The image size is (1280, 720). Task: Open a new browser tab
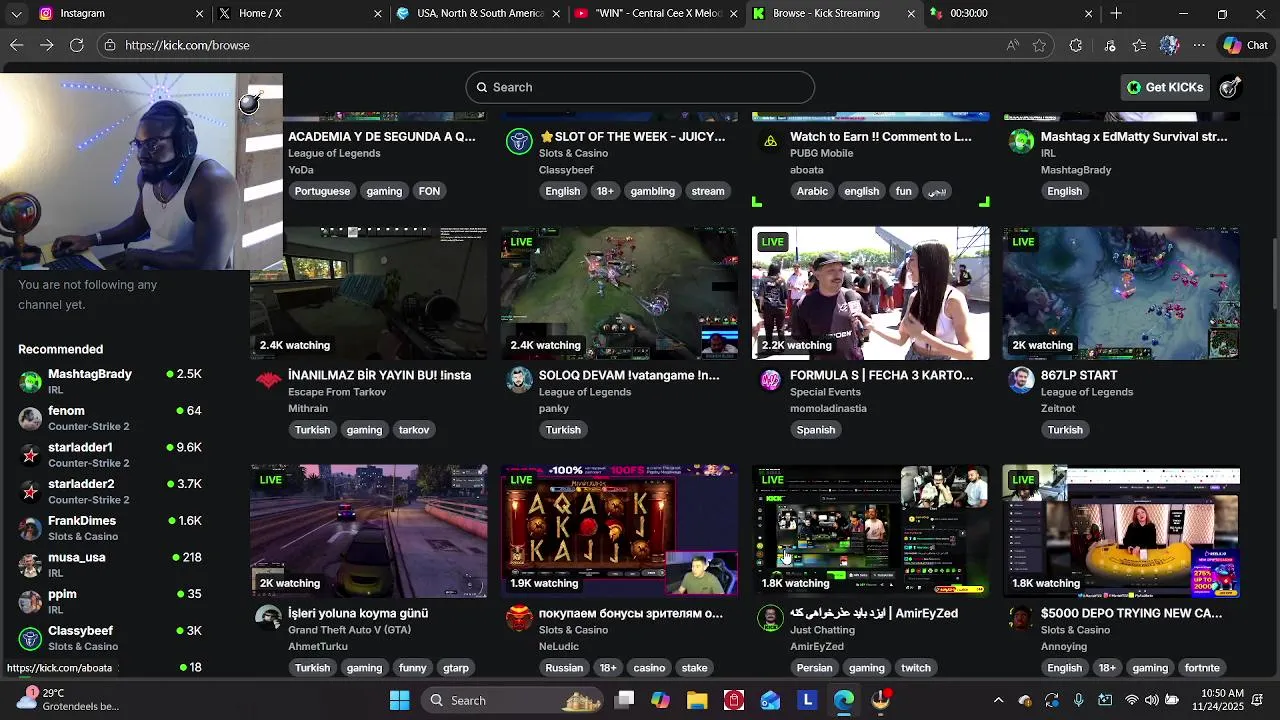(x=1116, y=13)
